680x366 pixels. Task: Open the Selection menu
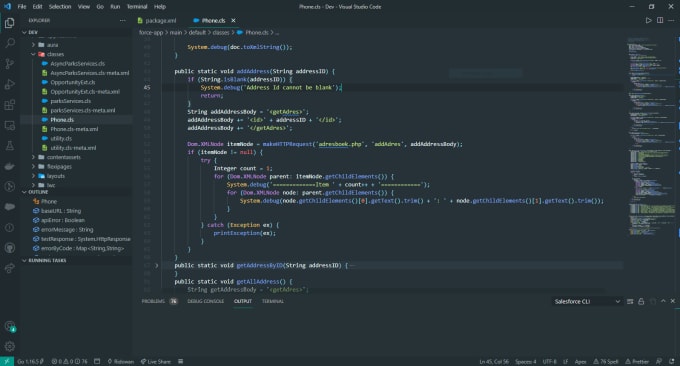[60, 7]
